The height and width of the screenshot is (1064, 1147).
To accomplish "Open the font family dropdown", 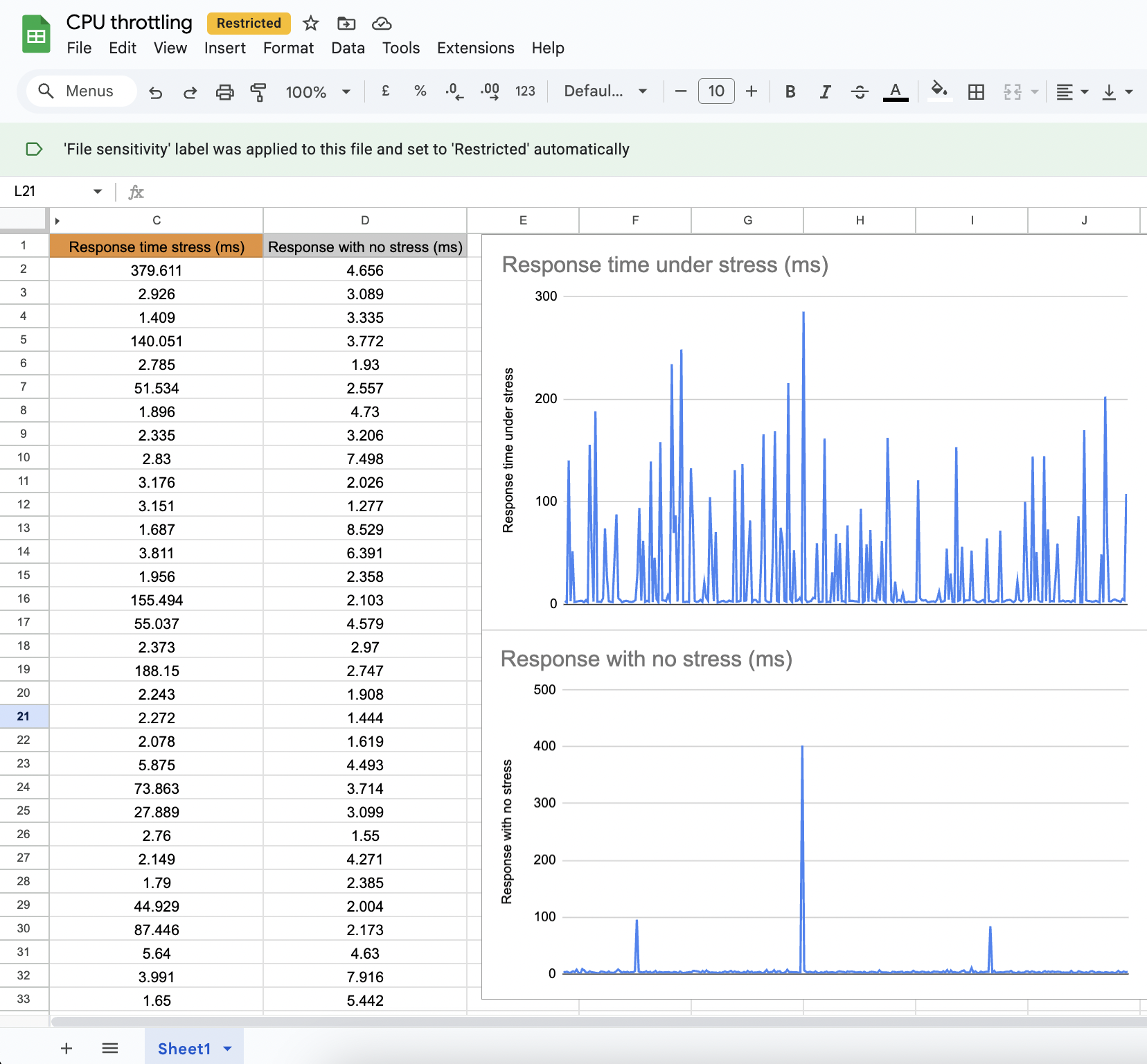I will pos(603,91).
